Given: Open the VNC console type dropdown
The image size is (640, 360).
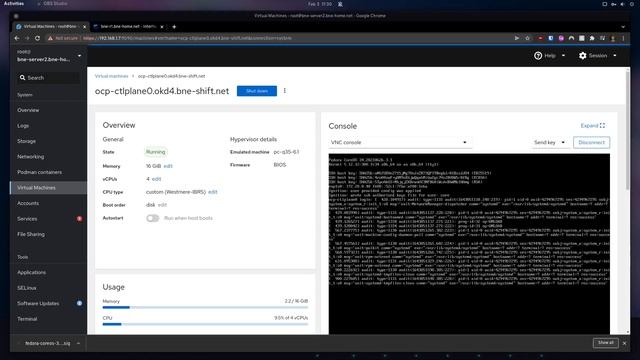Looking at the screenshot, I should (x=399, y=142).
